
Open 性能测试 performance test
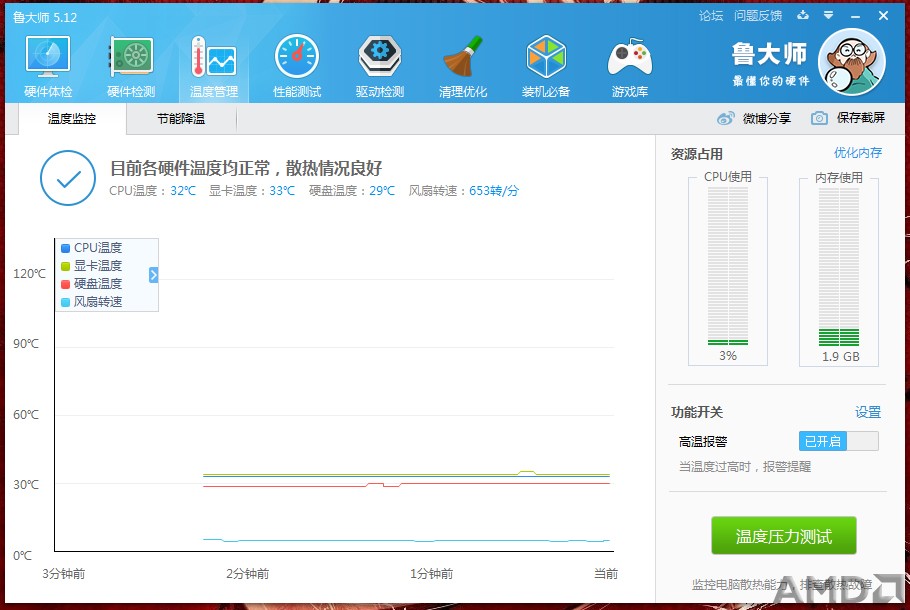point(297,66)
